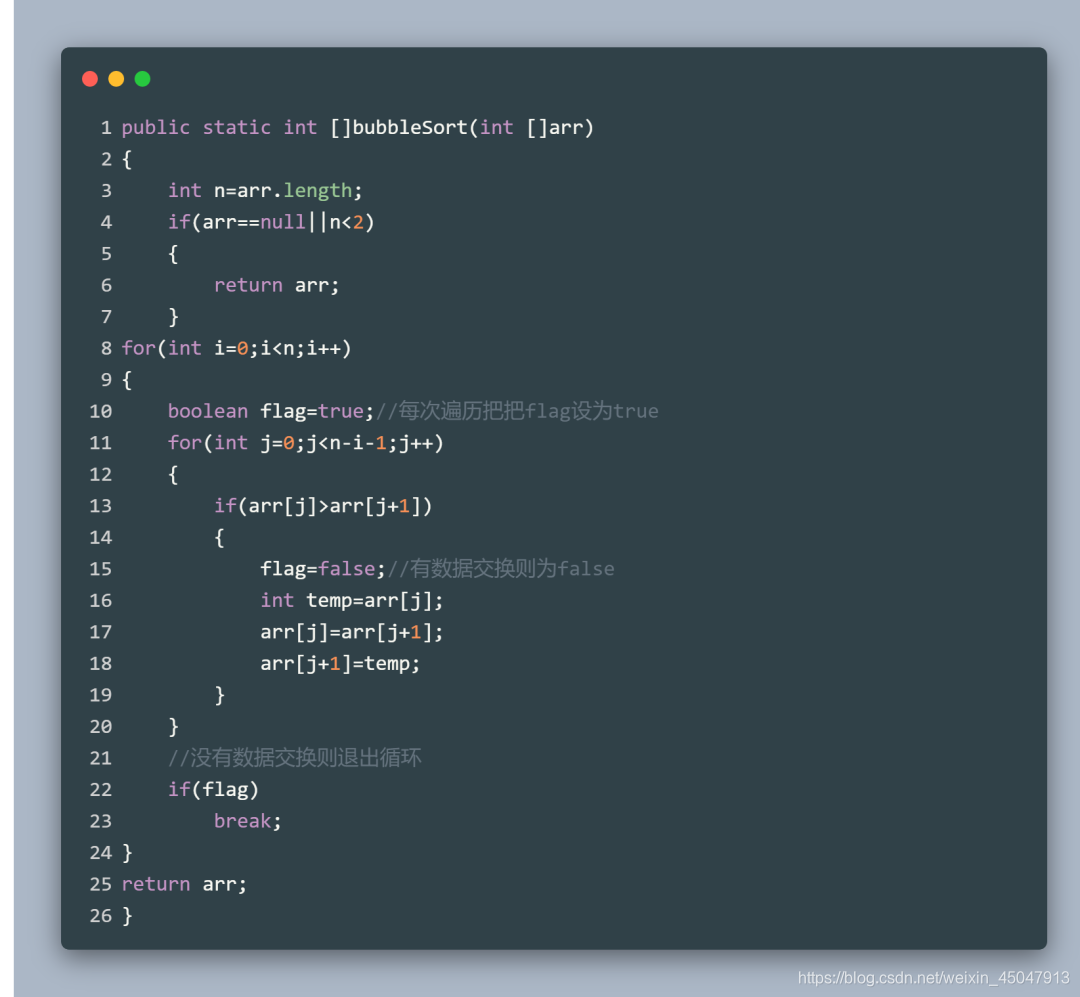
Task: Click line number 2
Action: (106, 160)
